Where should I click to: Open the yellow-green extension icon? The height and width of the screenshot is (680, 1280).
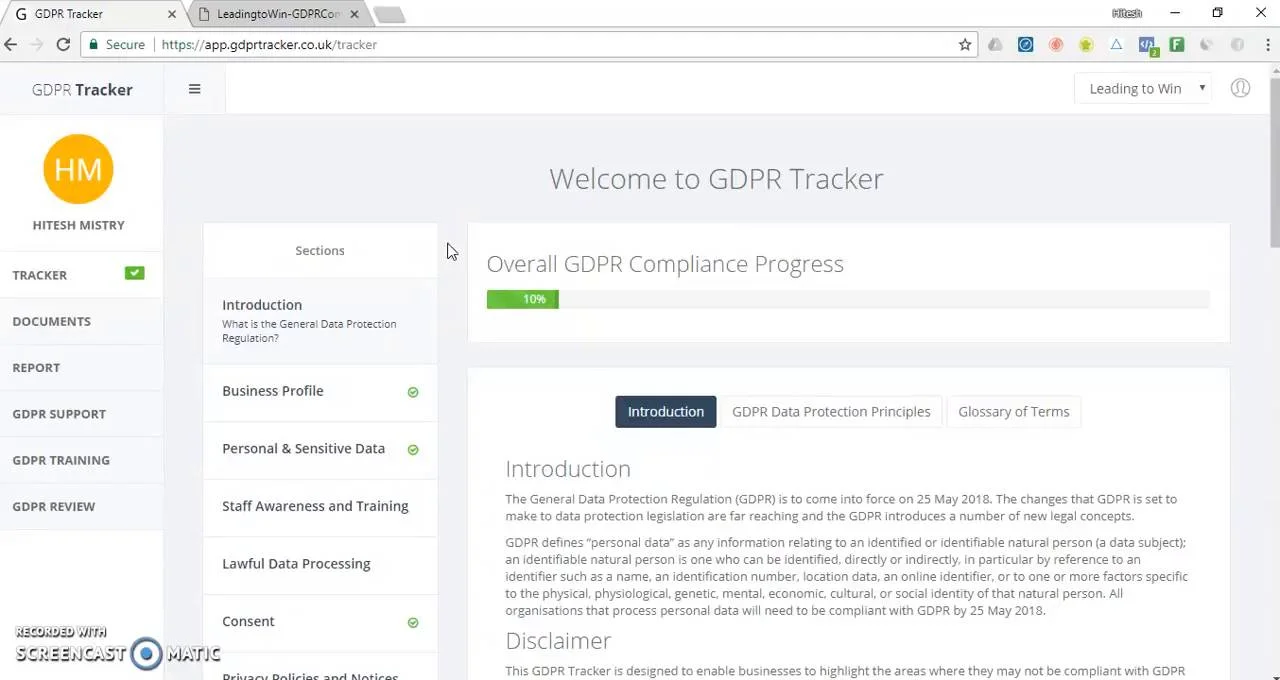1086,44
